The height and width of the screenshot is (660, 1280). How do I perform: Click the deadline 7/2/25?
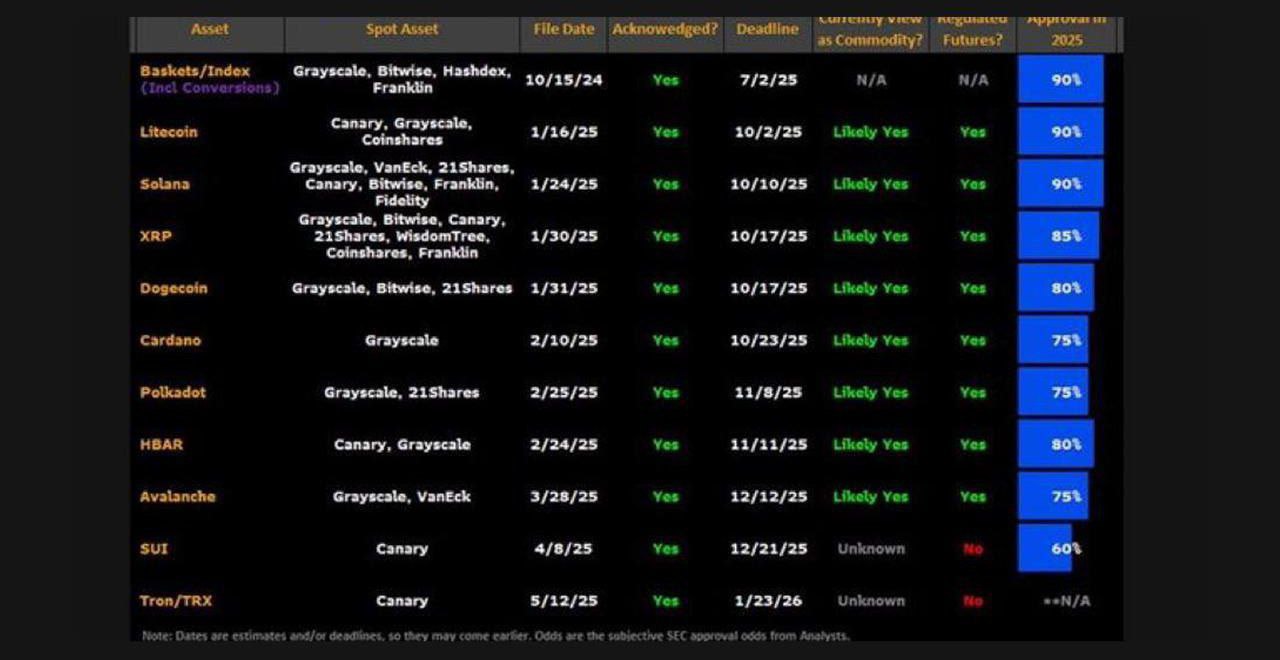tap(768, 80)
